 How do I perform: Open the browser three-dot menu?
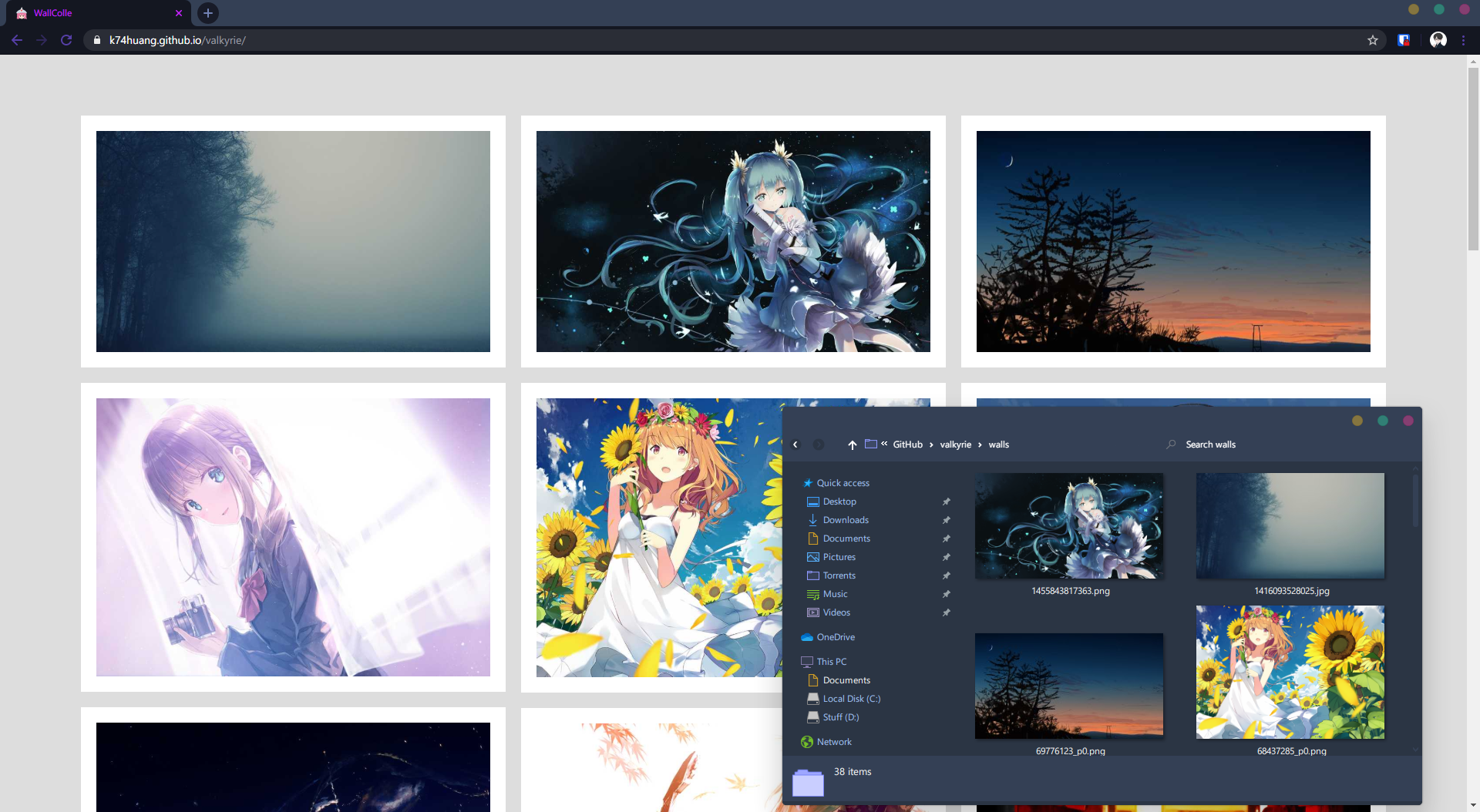tap(1463, 40)
